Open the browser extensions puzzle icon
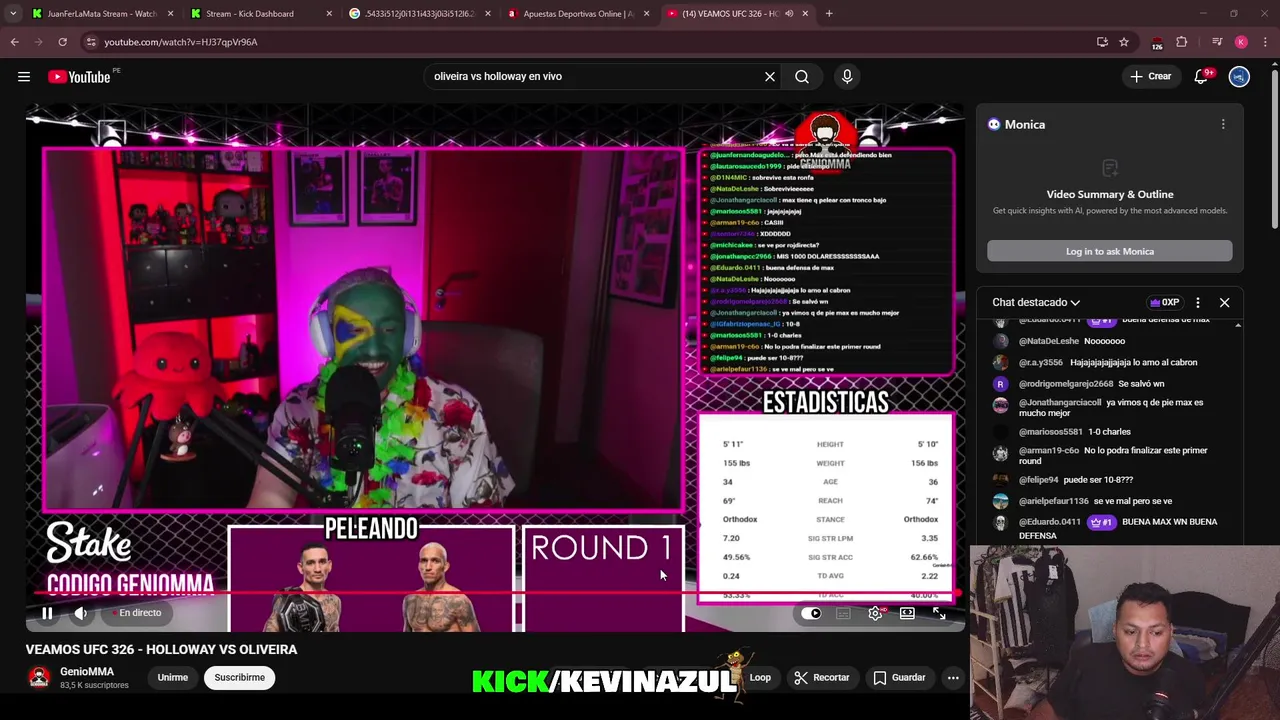 [x=1182, y=42]
